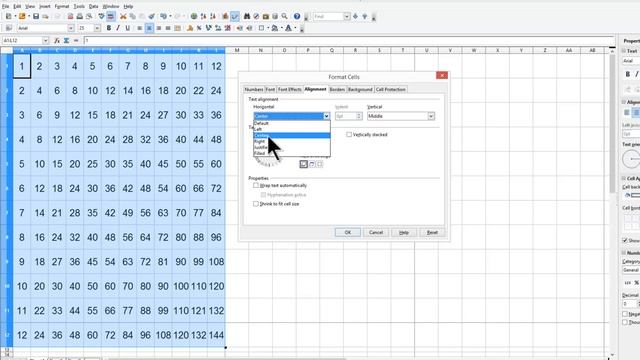
Task: Switch to the Numbers tab
Action: click(253, 89)
